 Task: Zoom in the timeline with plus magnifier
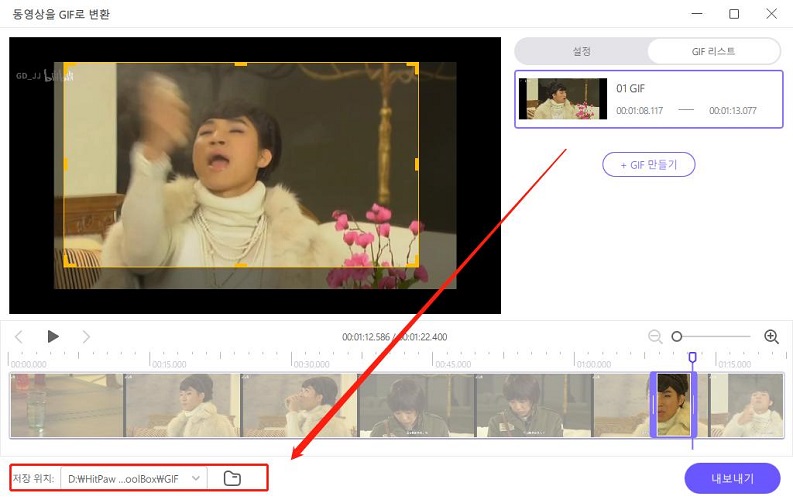coord(771,337)
